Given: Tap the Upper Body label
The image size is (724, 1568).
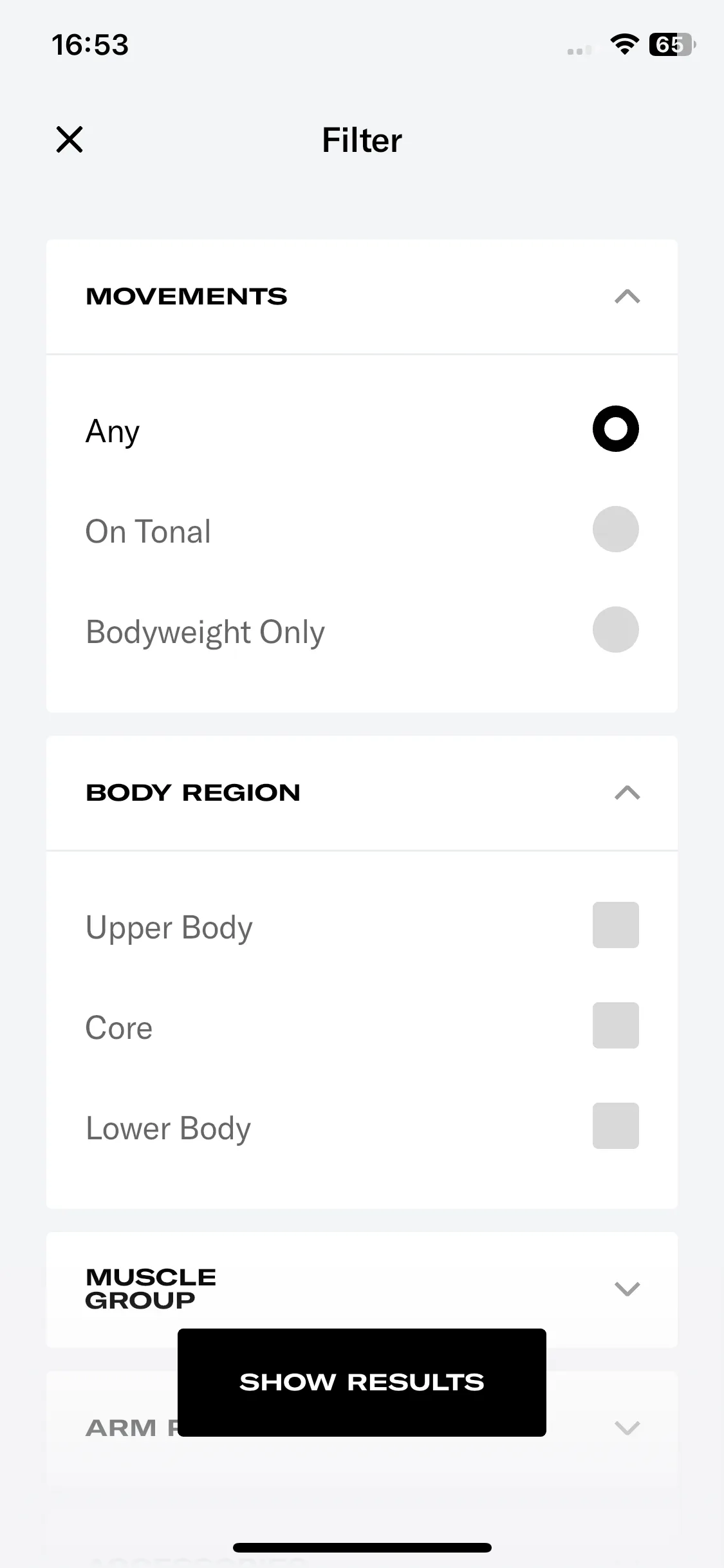Looking at the screenshot, I should [x=169, y=928].
